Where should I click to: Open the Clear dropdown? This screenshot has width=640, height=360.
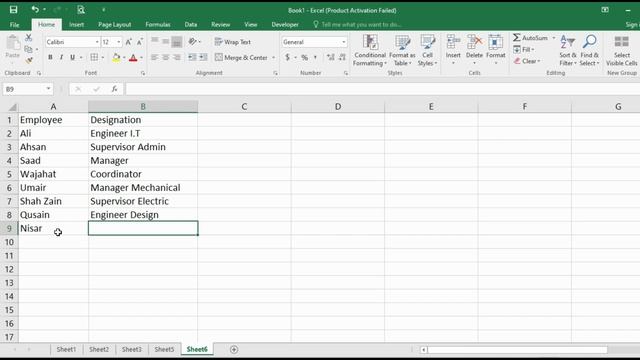527,61
